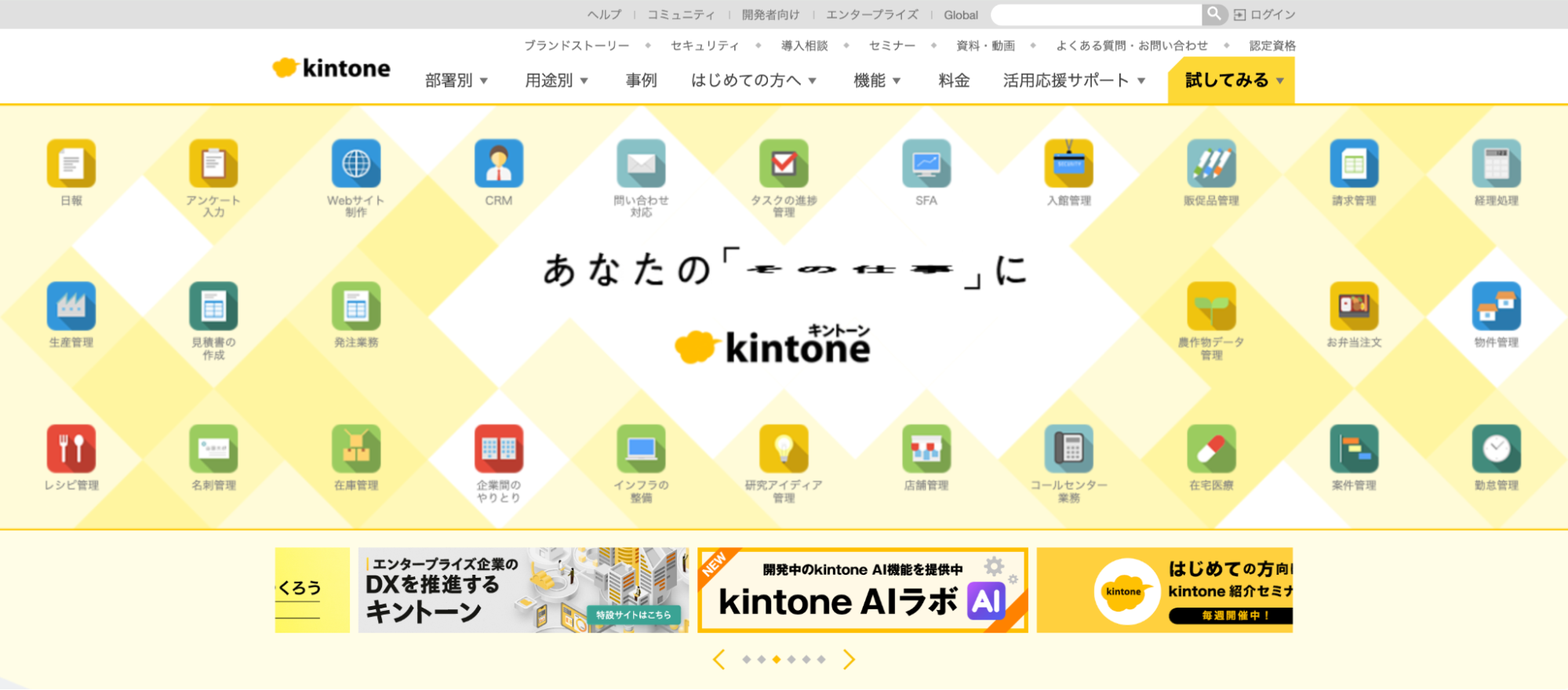This screenshot has width=1568, height=690.
Task: Select the 日報 daily report icon
Action: click(x=71, y=164)
